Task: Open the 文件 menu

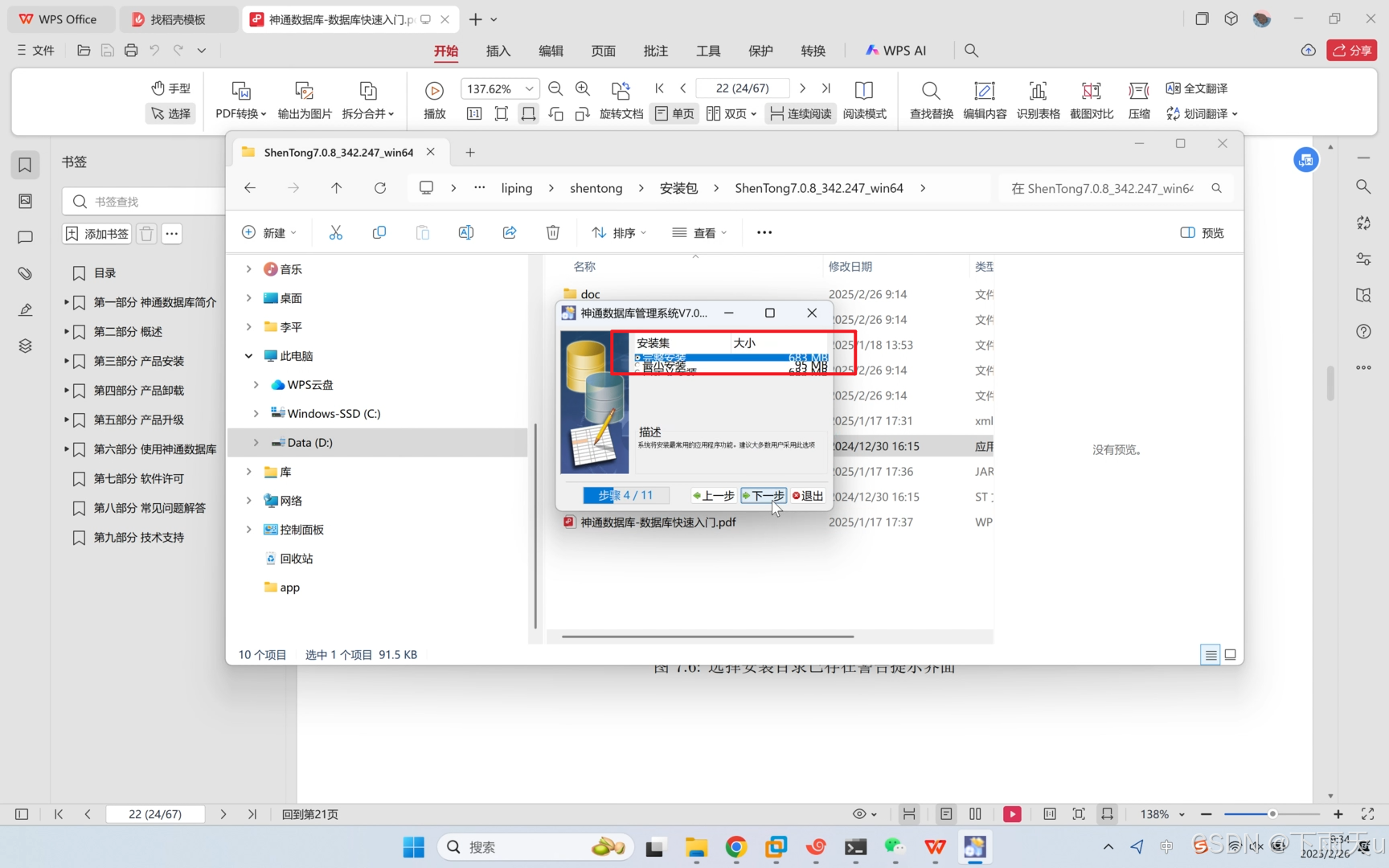Action: [35, 50]
